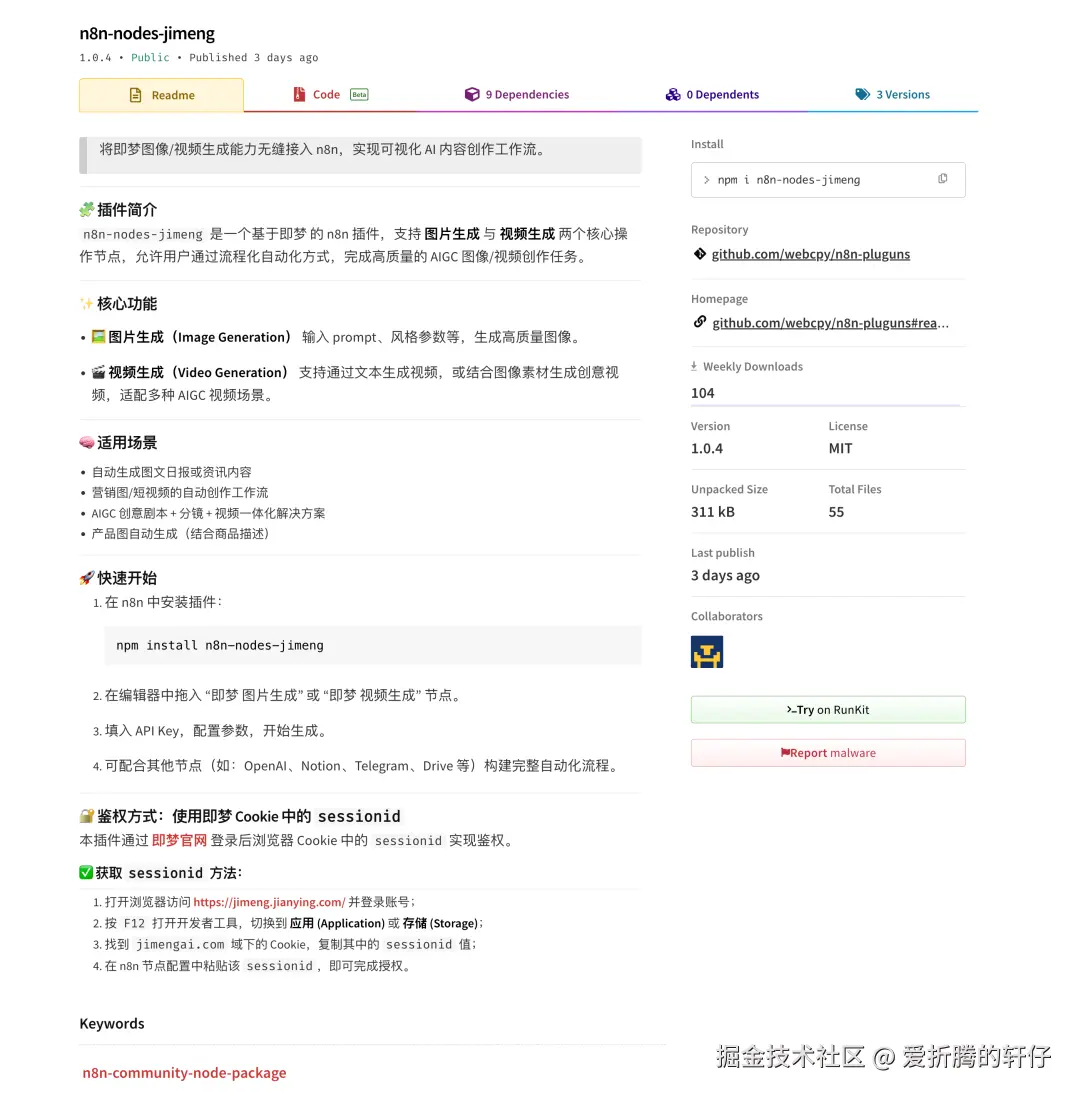Click the 311 kB unpacked size value

[x=713, y=512]
